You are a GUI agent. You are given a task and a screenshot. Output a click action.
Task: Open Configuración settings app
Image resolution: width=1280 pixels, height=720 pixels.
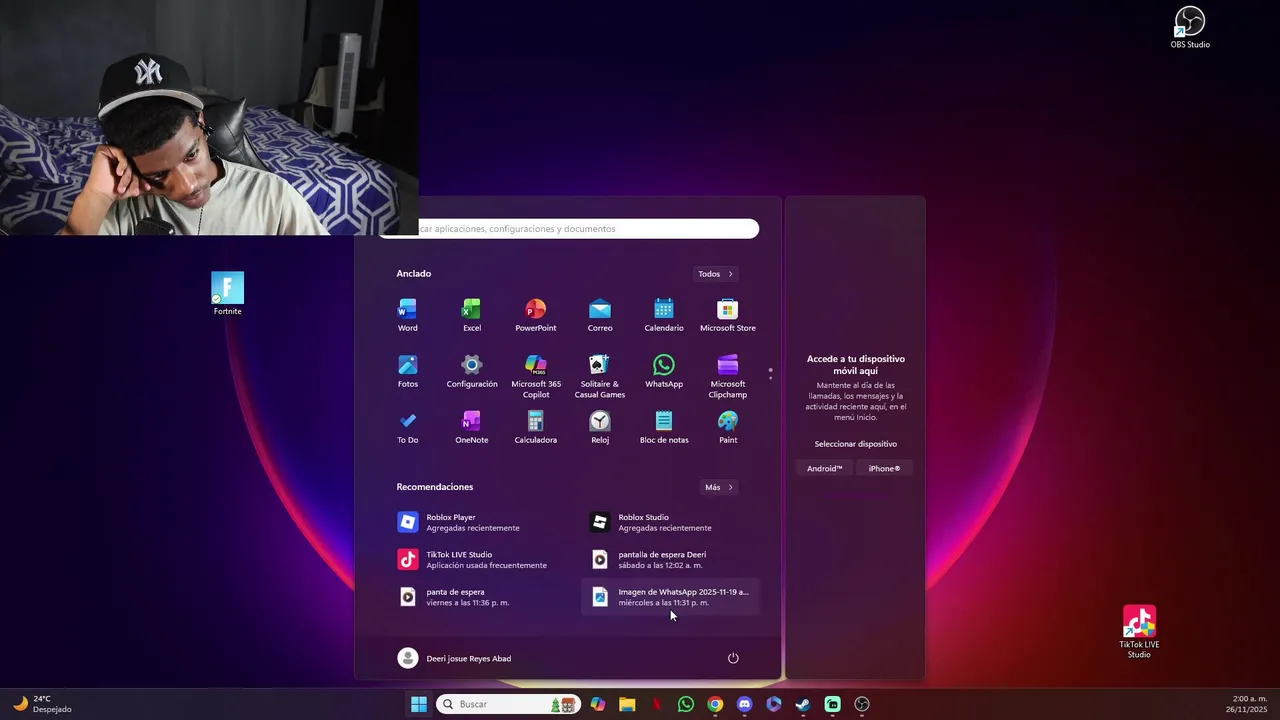click(x=471, y=371)
